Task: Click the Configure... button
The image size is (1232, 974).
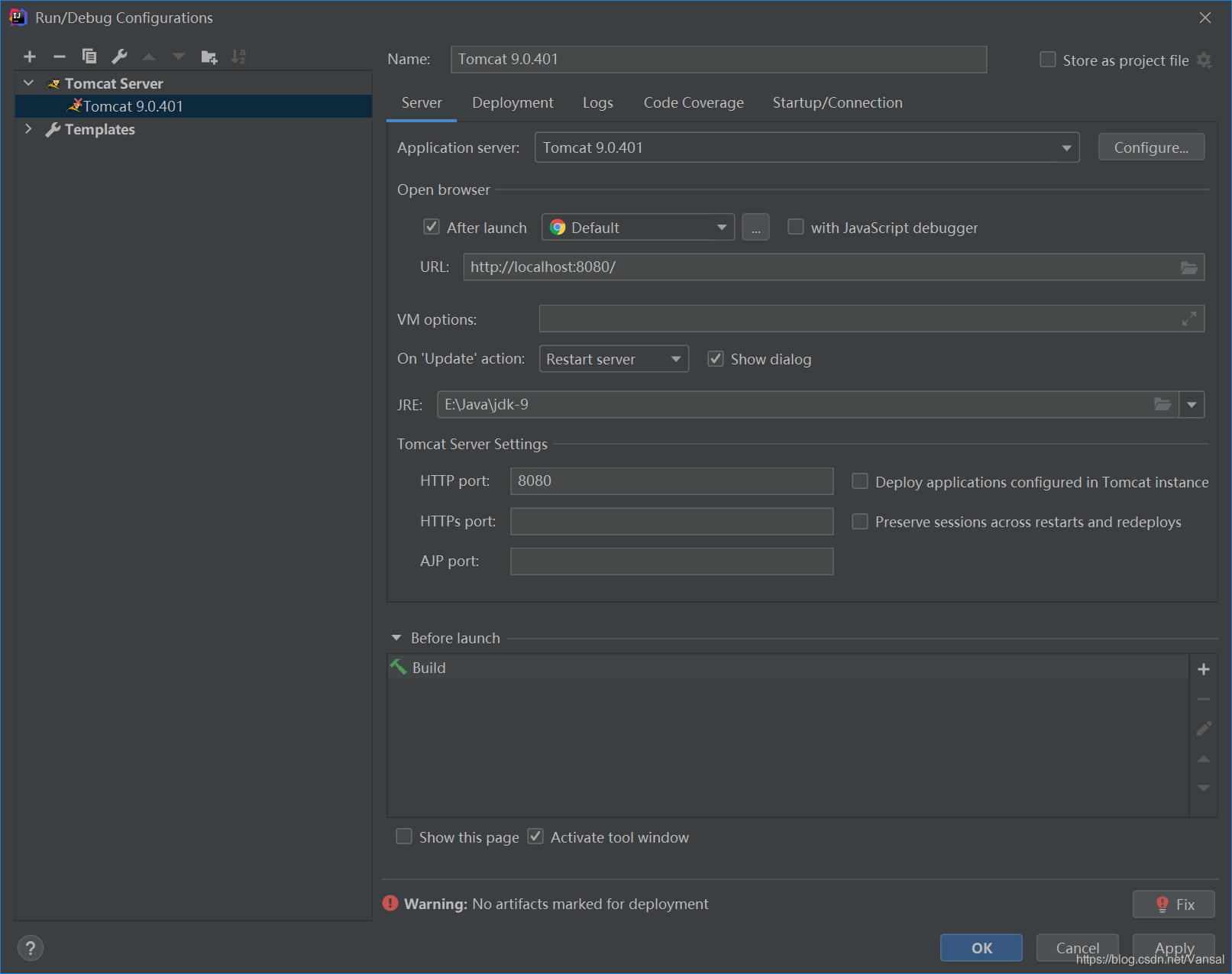Action: pos(1151,147)
